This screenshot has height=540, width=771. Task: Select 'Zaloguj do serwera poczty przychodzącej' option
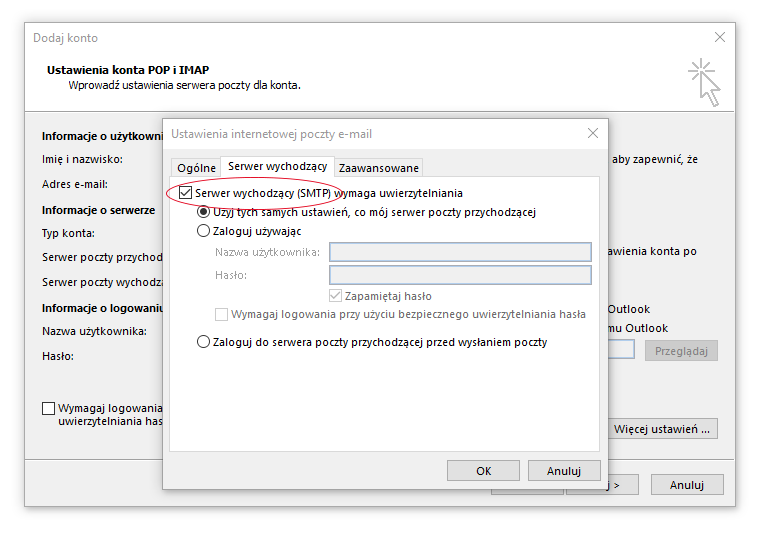pyautogui.click(x=204, y=342)
